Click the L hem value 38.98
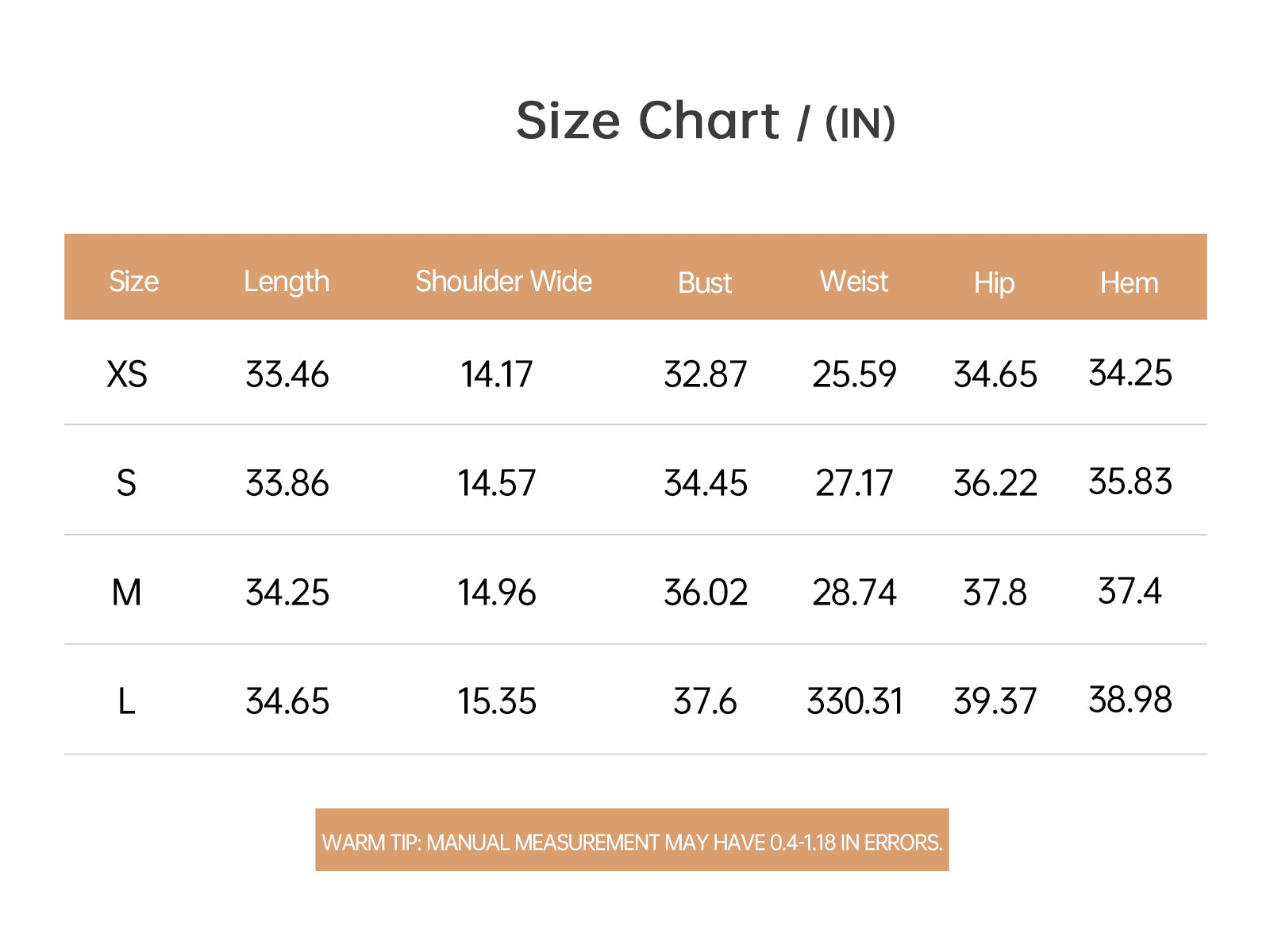Image resolution: width=1270 pixels, height=952 pixels. coord(1130,700)
